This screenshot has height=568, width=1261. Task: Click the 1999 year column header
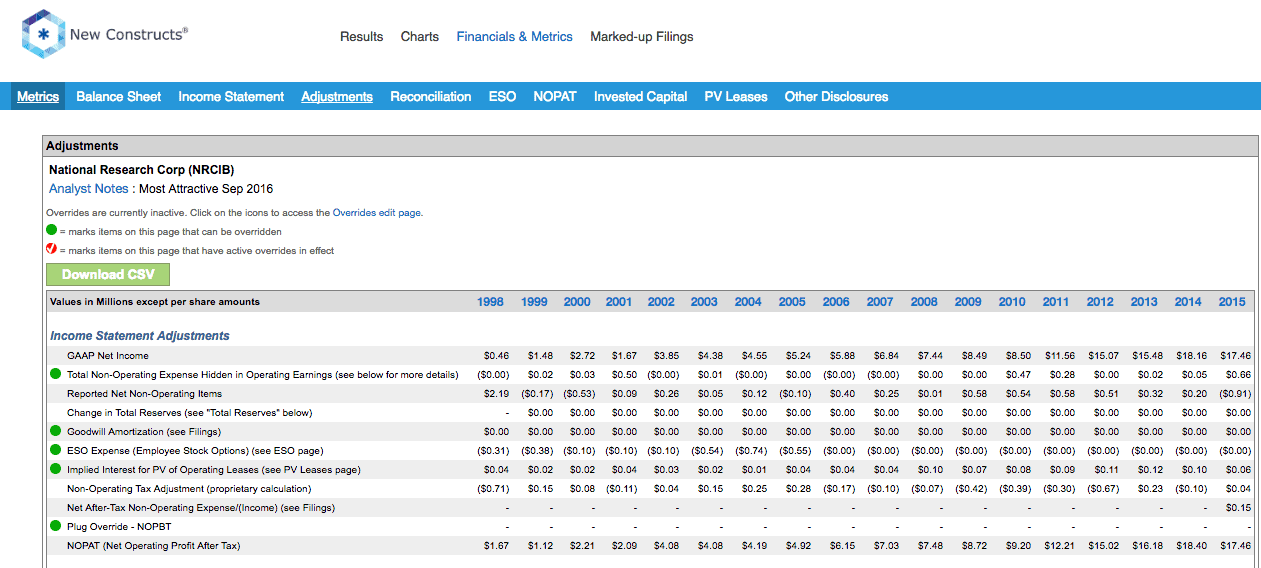tap(534, 302)
